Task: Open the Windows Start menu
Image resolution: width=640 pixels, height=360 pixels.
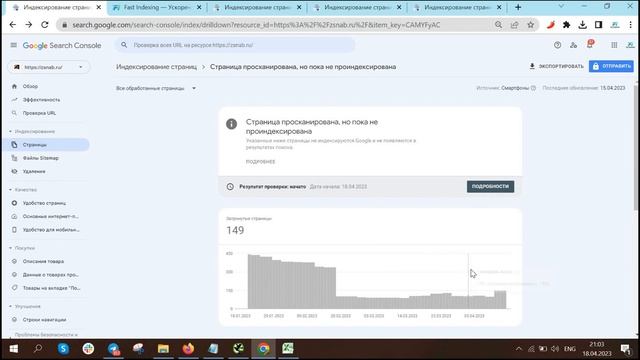Action: pos(13,349)
